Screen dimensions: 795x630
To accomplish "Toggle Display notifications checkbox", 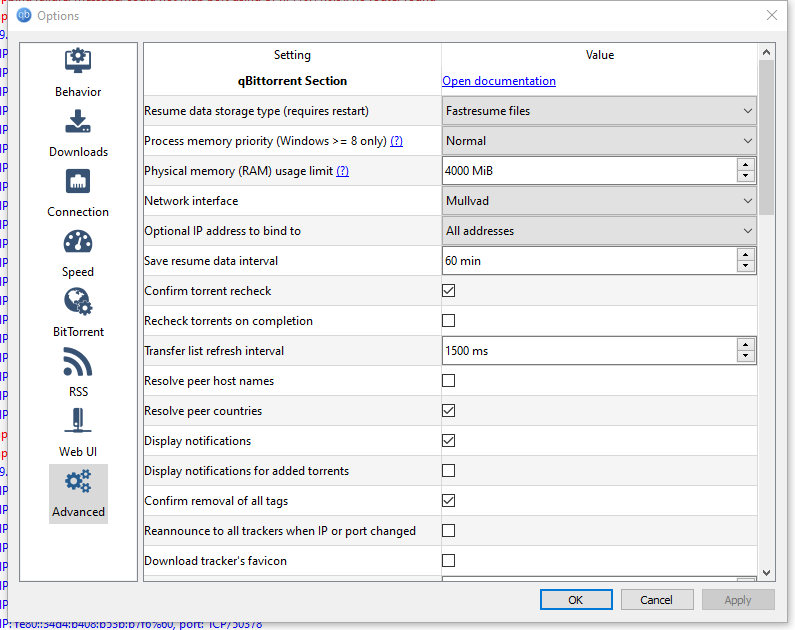I will (448, 440).
